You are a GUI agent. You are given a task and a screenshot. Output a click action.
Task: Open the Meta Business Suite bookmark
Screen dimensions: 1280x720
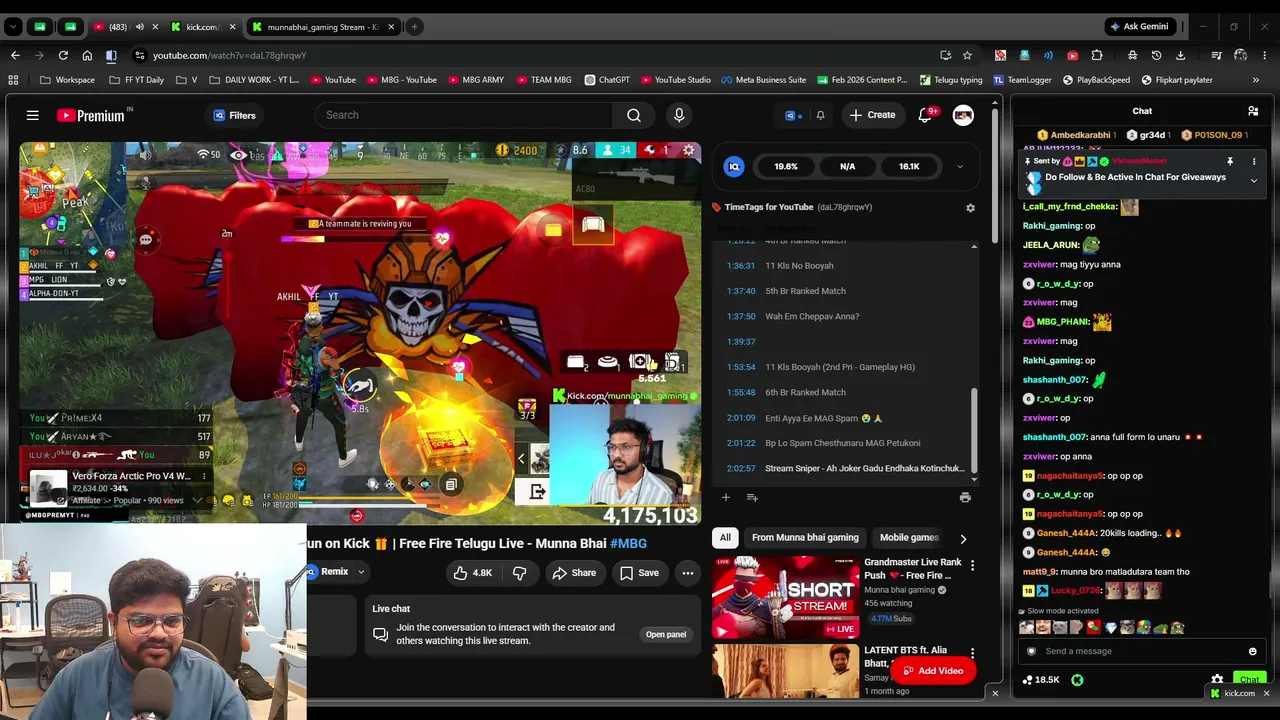[763, 80]
